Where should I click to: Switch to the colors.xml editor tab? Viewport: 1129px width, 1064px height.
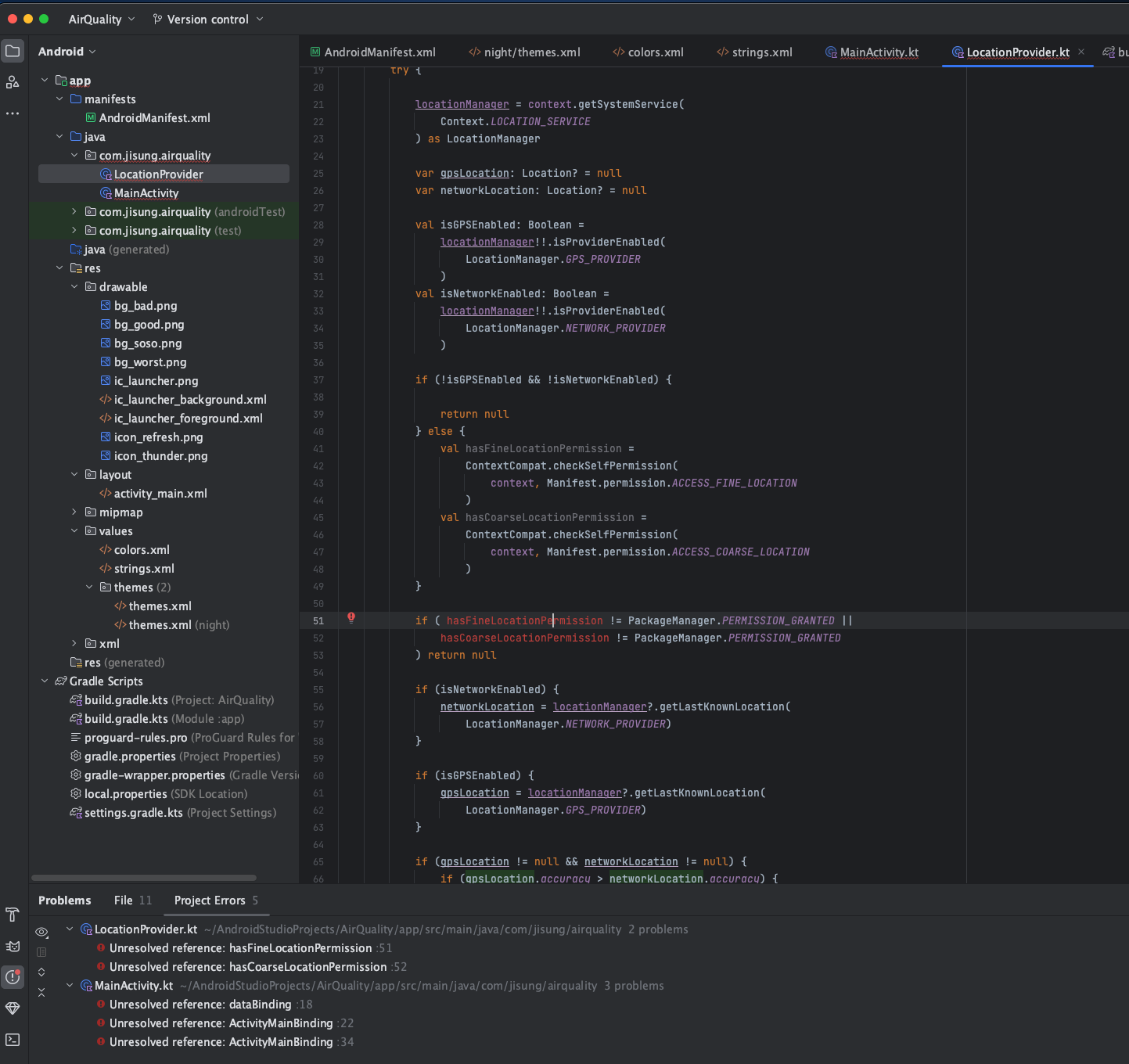click(648, 52)
